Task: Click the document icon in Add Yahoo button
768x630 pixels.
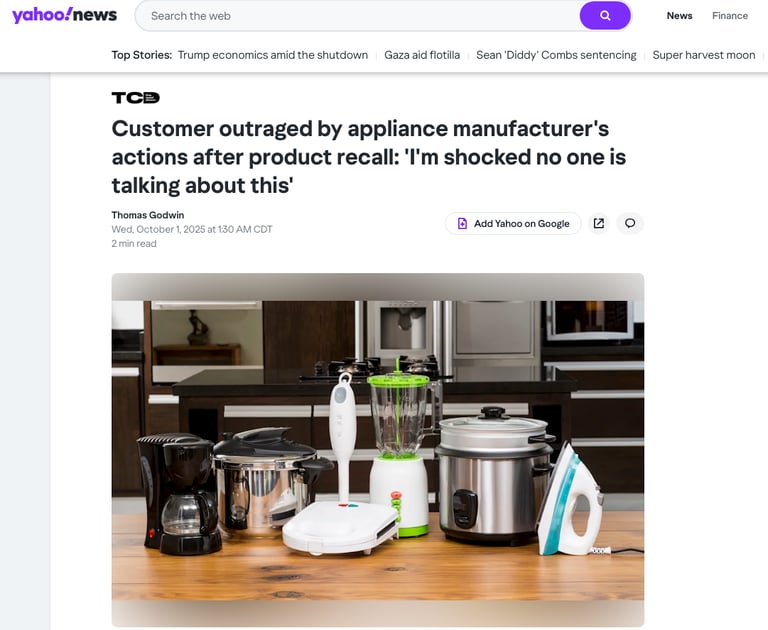Action: point(462,223)
